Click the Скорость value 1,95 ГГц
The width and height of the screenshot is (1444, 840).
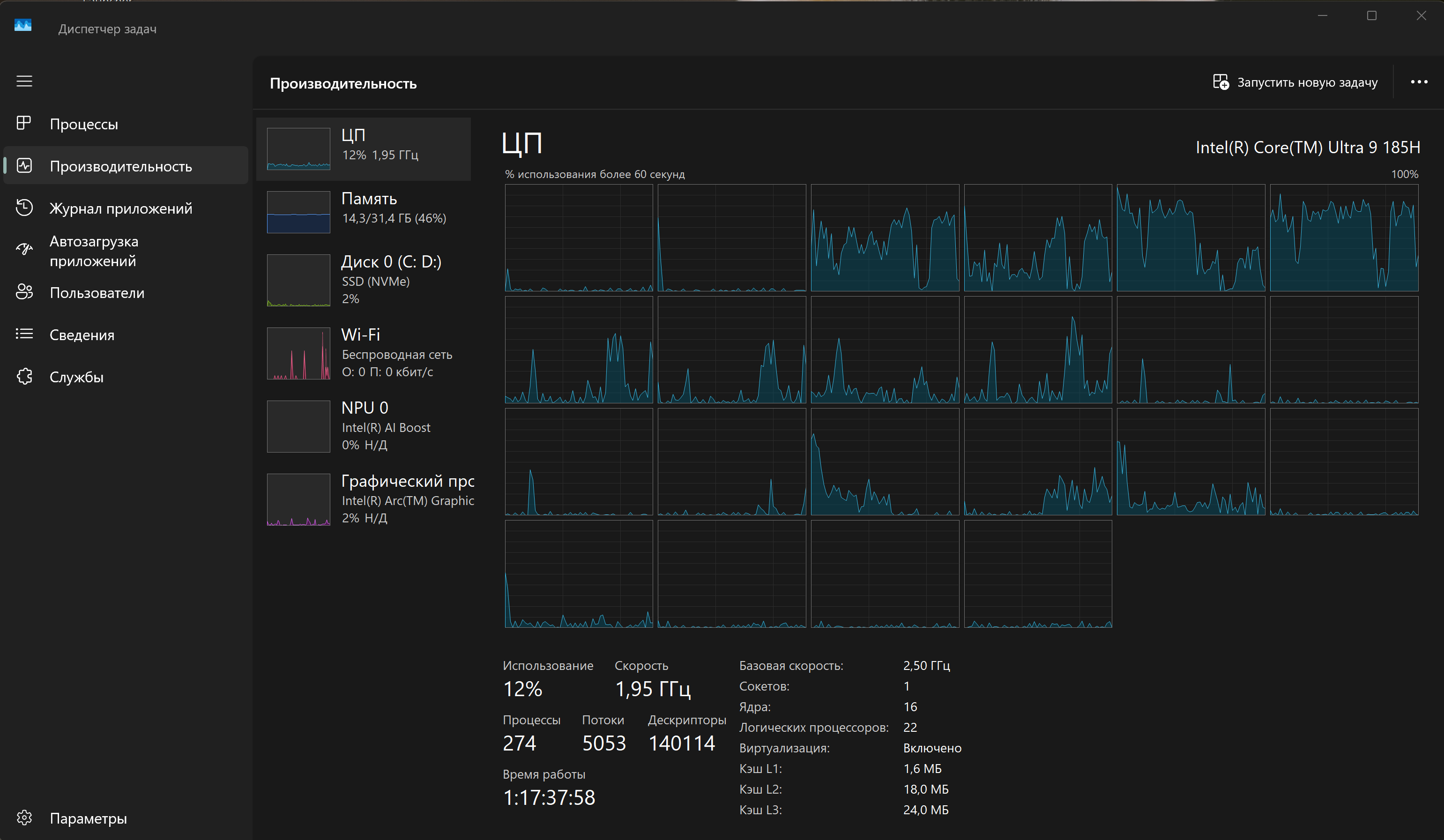click(653, 689)
